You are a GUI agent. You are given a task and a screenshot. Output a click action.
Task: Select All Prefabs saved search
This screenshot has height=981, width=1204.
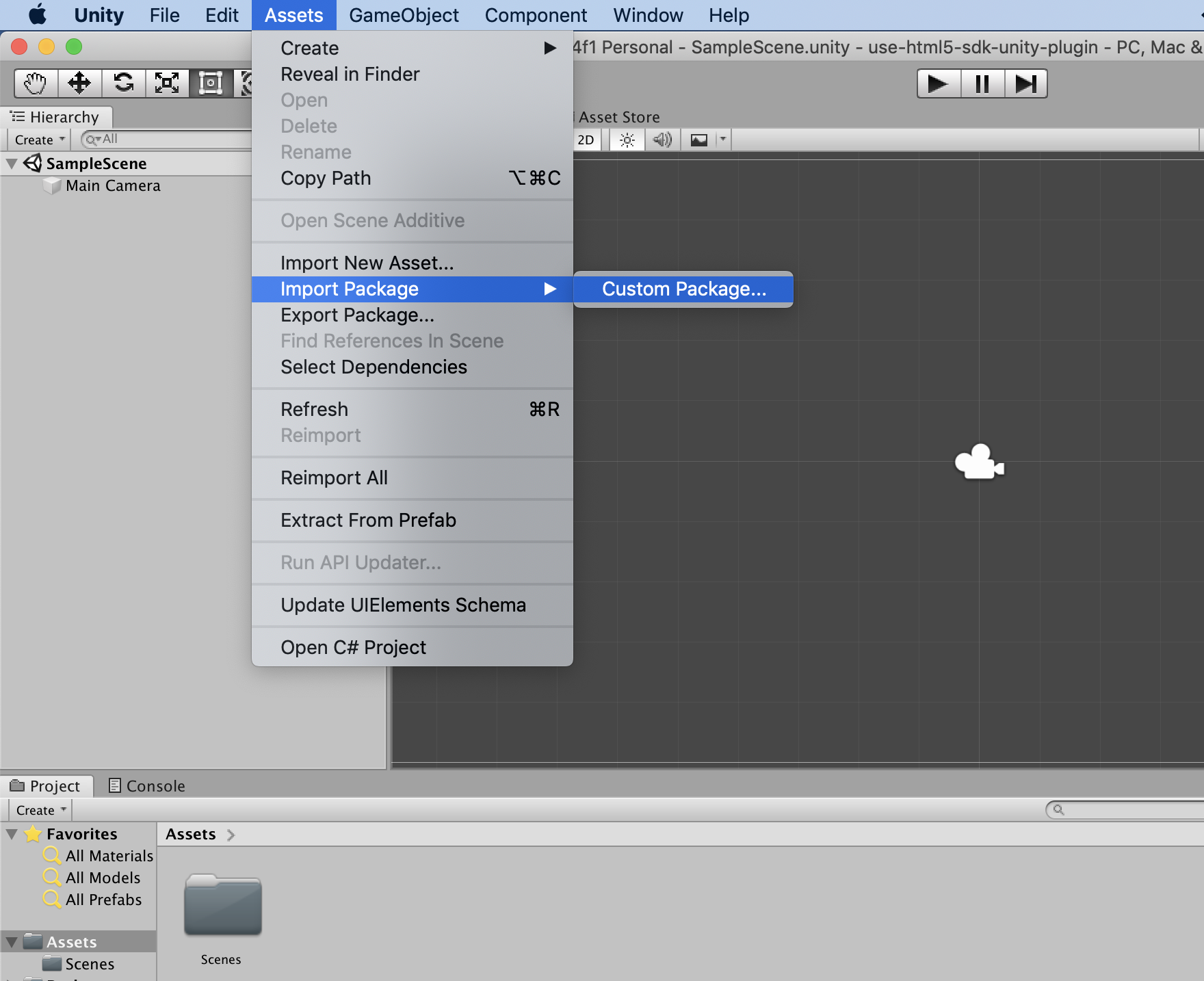pos(93,900)
